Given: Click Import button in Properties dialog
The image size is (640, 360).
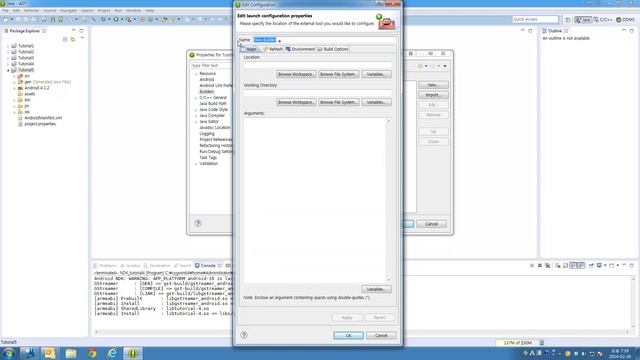Looking at the screenshot, I should tap(433, 95).
